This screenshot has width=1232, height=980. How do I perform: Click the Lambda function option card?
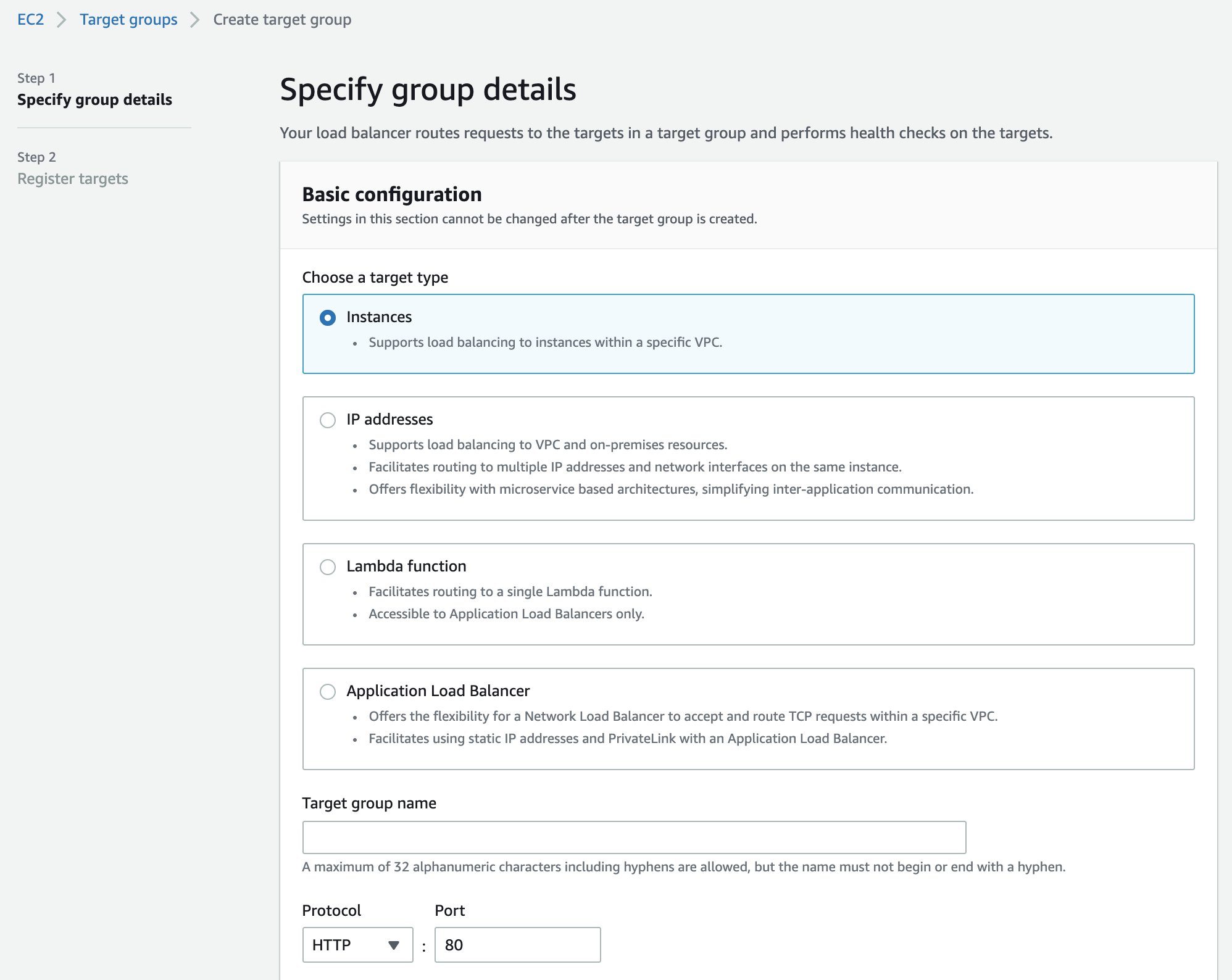click(x=748, y=594)
